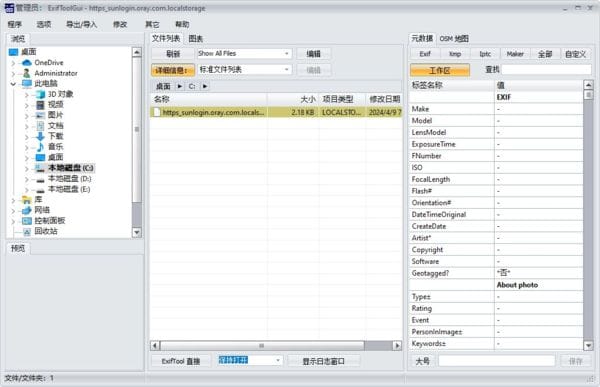Expand the Administrator tree node
600x387 pixels.
coord(13,73)
